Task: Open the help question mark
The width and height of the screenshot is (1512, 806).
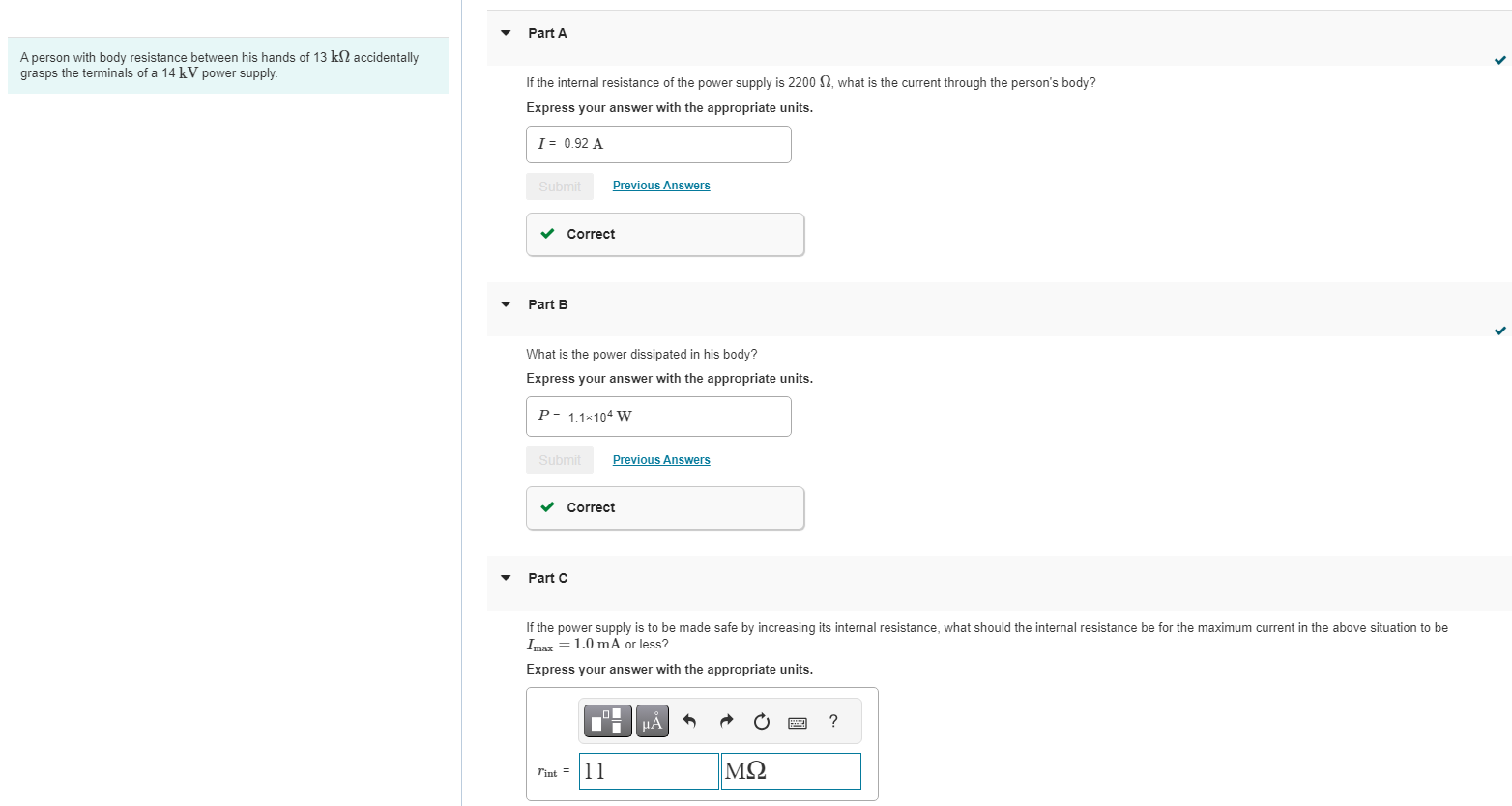Action: [833, 721]
